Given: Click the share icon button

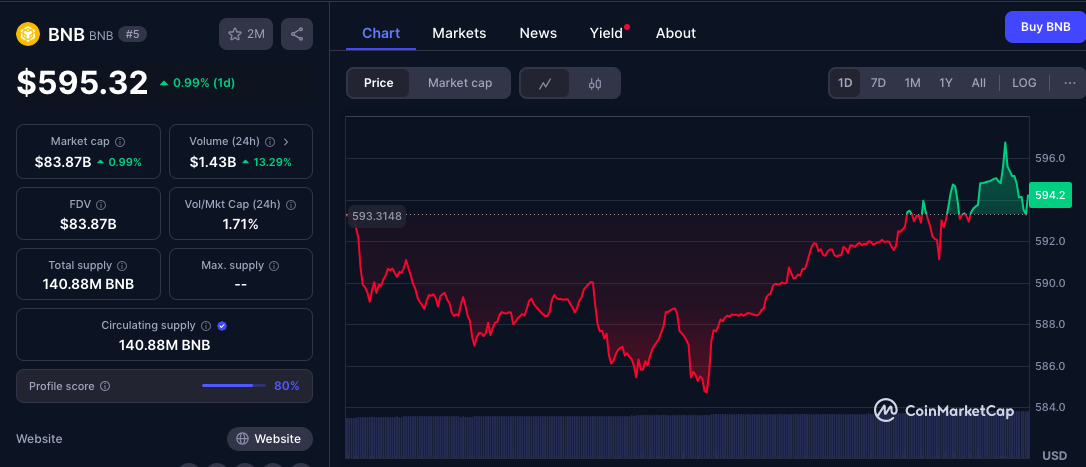Looking at the screenshot, I should pyautogui.click(x=297, y=34).
